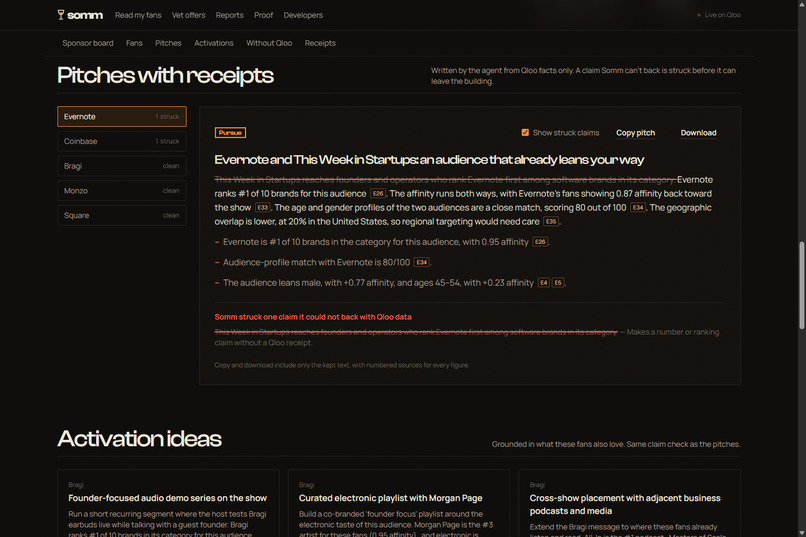Click the Download button
The width and height of the screenshot is (806, 537).
click(x=698, y=133)
